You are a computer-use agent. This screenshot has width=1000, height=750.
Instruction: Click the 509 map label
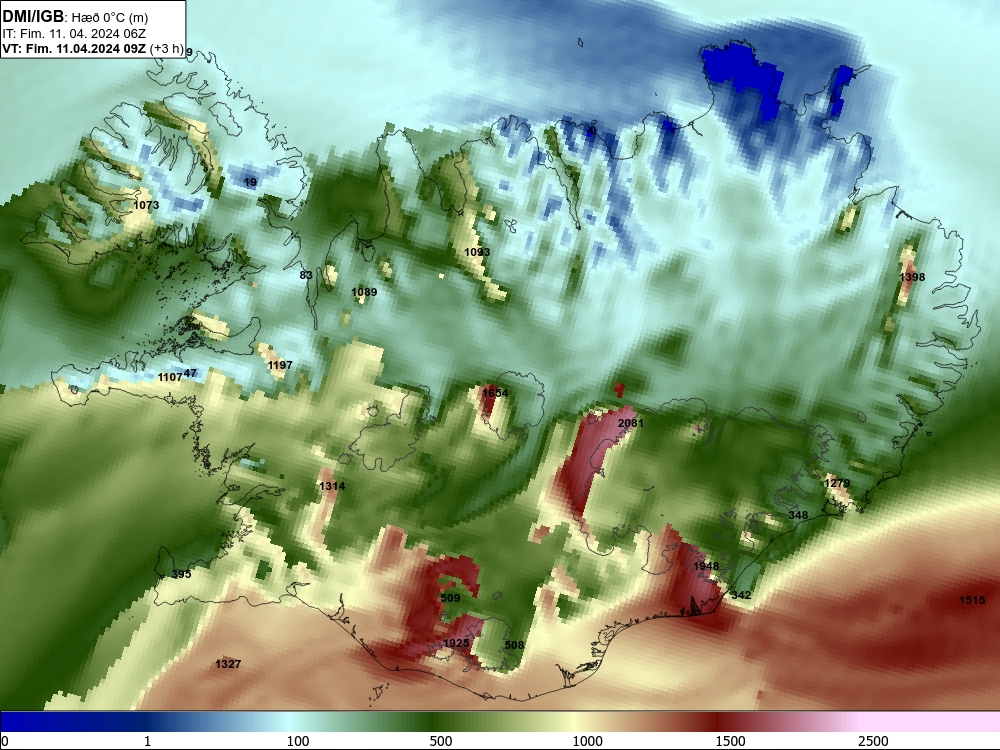[450, 598]
